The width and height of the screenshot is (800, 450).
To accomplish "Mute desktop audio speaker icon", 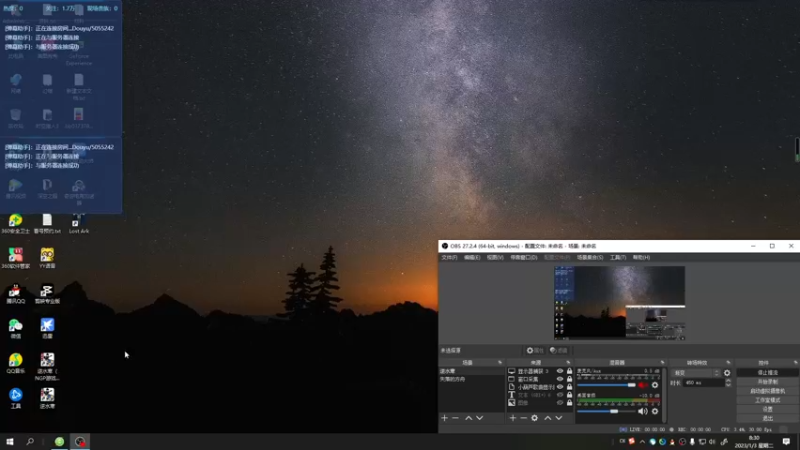I will pos(643,411).
